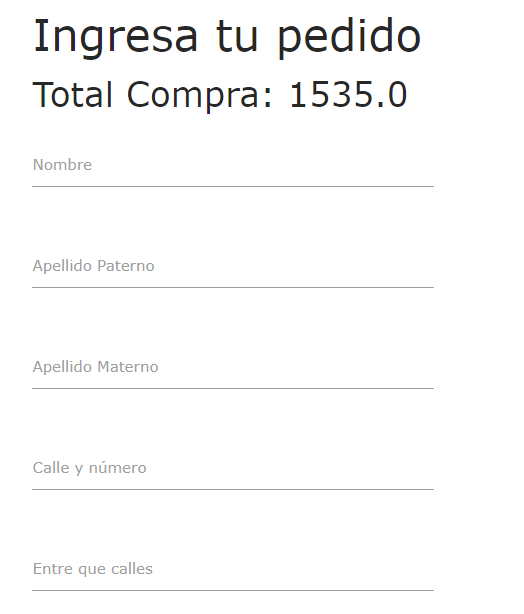
Task: Click the word pedido in title
Action: pyautogui.click(x=349, y=38)
